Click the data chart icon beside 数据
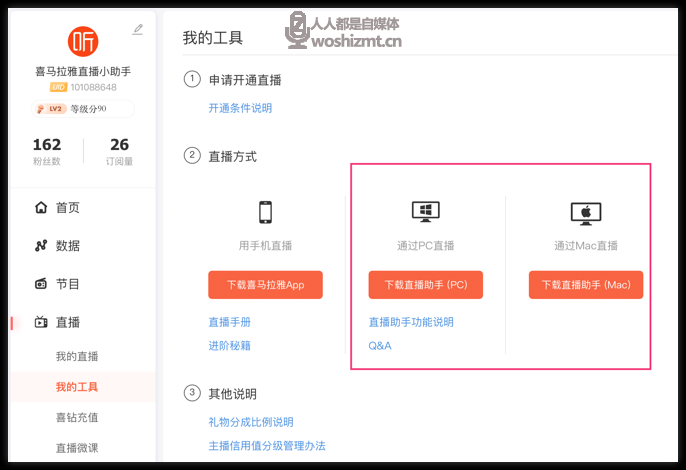The height and width of the screenshot is (470, 686). 41,246
